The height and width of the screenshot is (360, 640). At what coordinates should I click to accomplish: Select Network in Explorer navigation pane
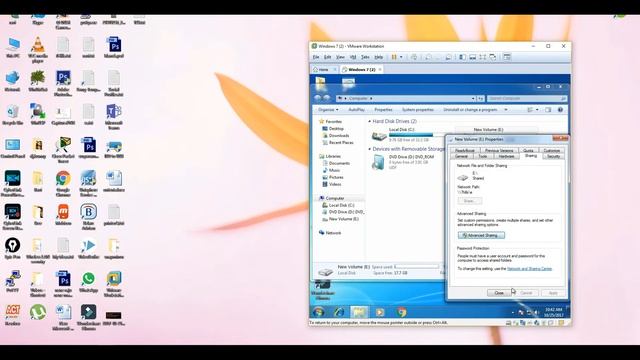pyautogui.click(x=330, y=233)
